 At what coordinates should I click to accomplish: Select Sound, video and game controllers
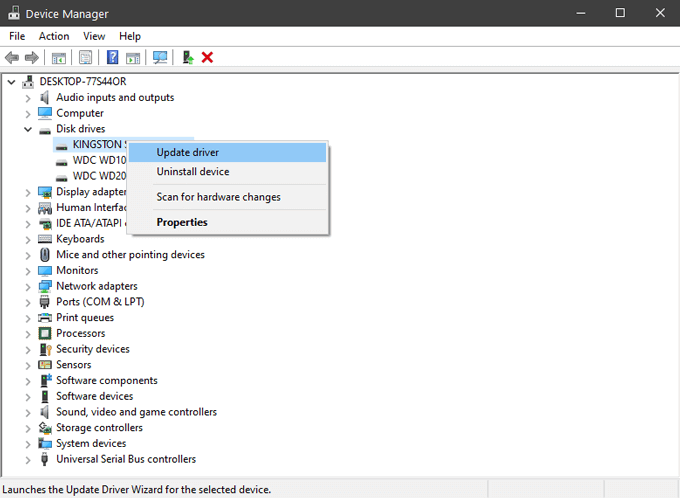click(136, 412)
